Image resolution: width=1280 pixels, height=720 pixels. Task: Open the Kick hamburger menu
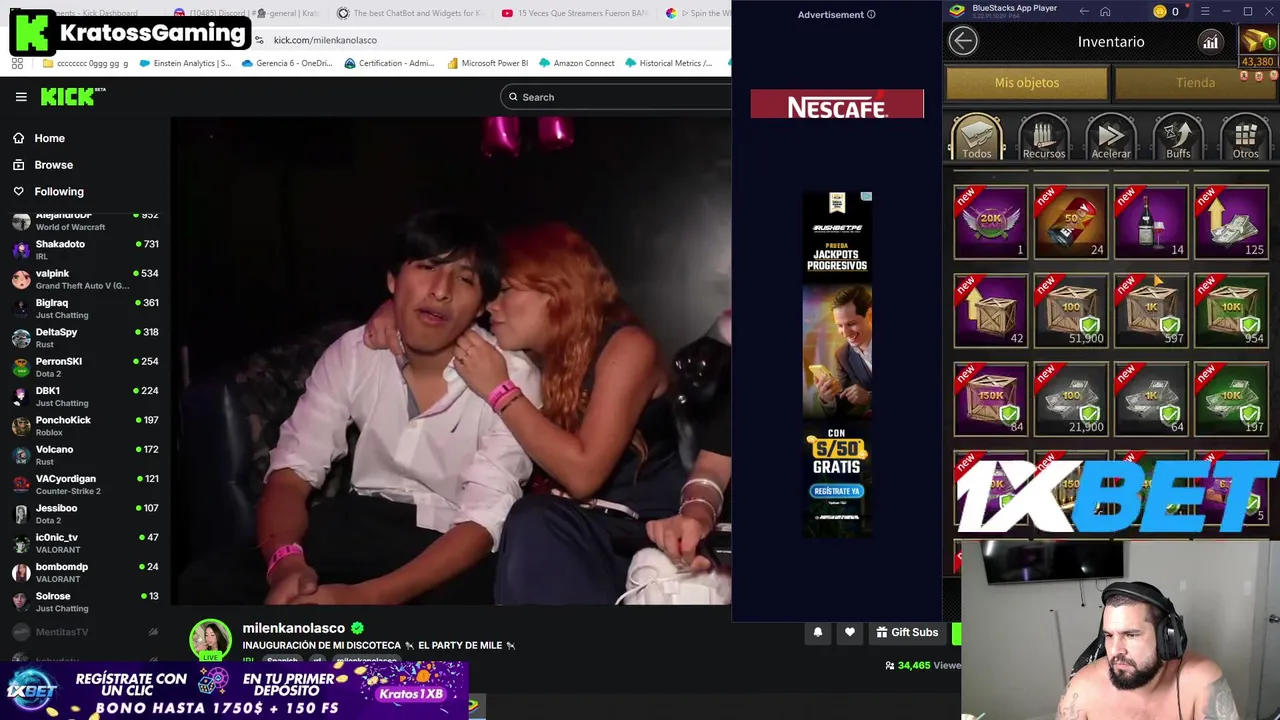point(21,97)
